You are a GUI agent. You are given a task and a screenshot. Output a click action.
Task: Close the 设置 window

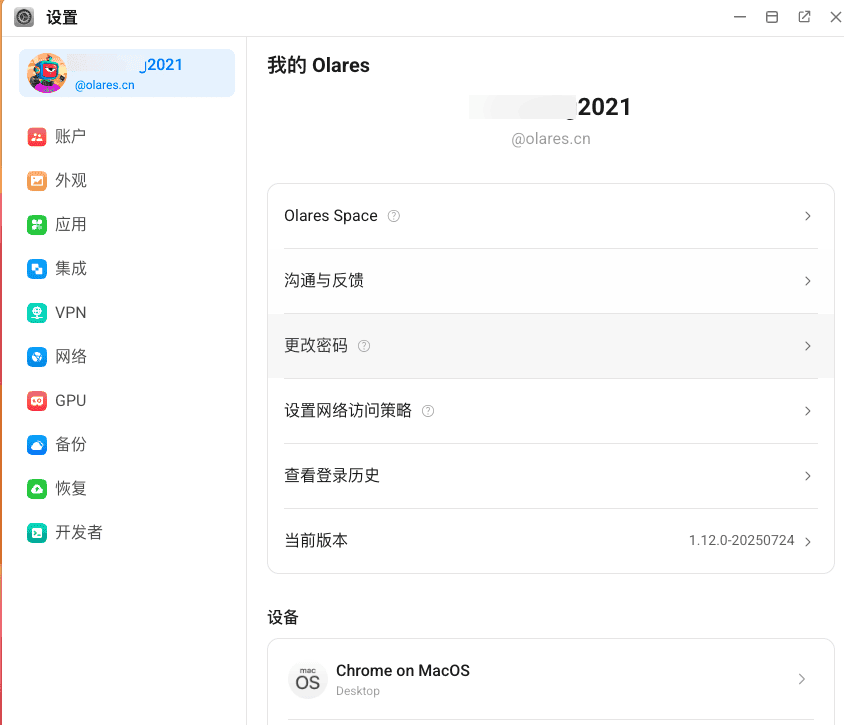(835, 17)
